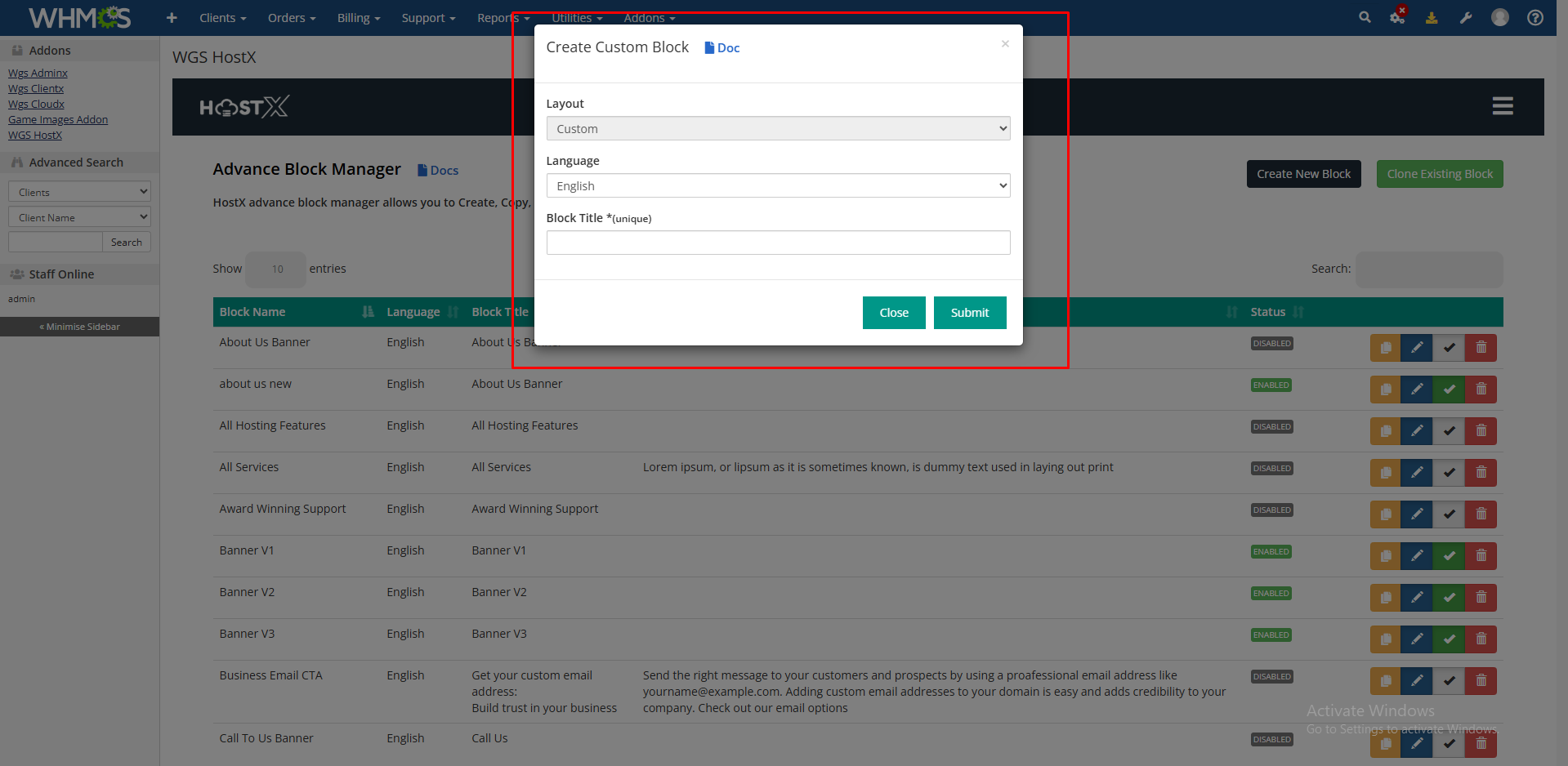Viewport: 1568px width, 766px height.
Task: Open the Clients dropdown in Advanced Search
Action: [x=79, y=192]
